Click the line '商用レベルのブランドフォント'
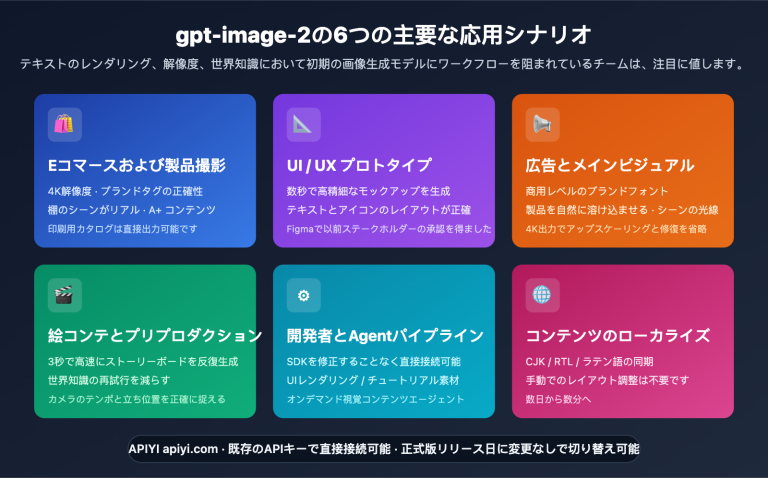768x478 pixels. (x=597, y=191)
